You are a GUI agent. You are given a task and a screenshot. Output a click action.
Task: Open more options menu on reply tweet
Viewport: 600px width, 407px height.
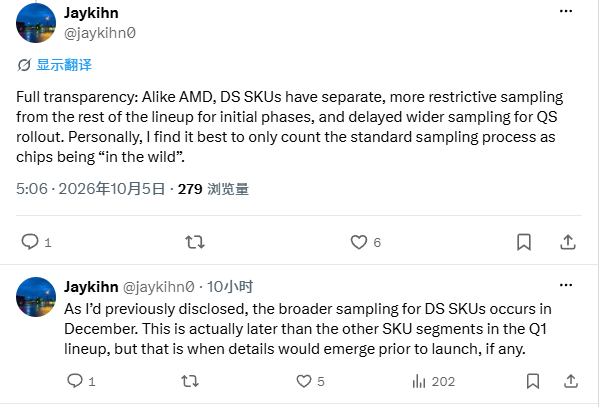566,285
